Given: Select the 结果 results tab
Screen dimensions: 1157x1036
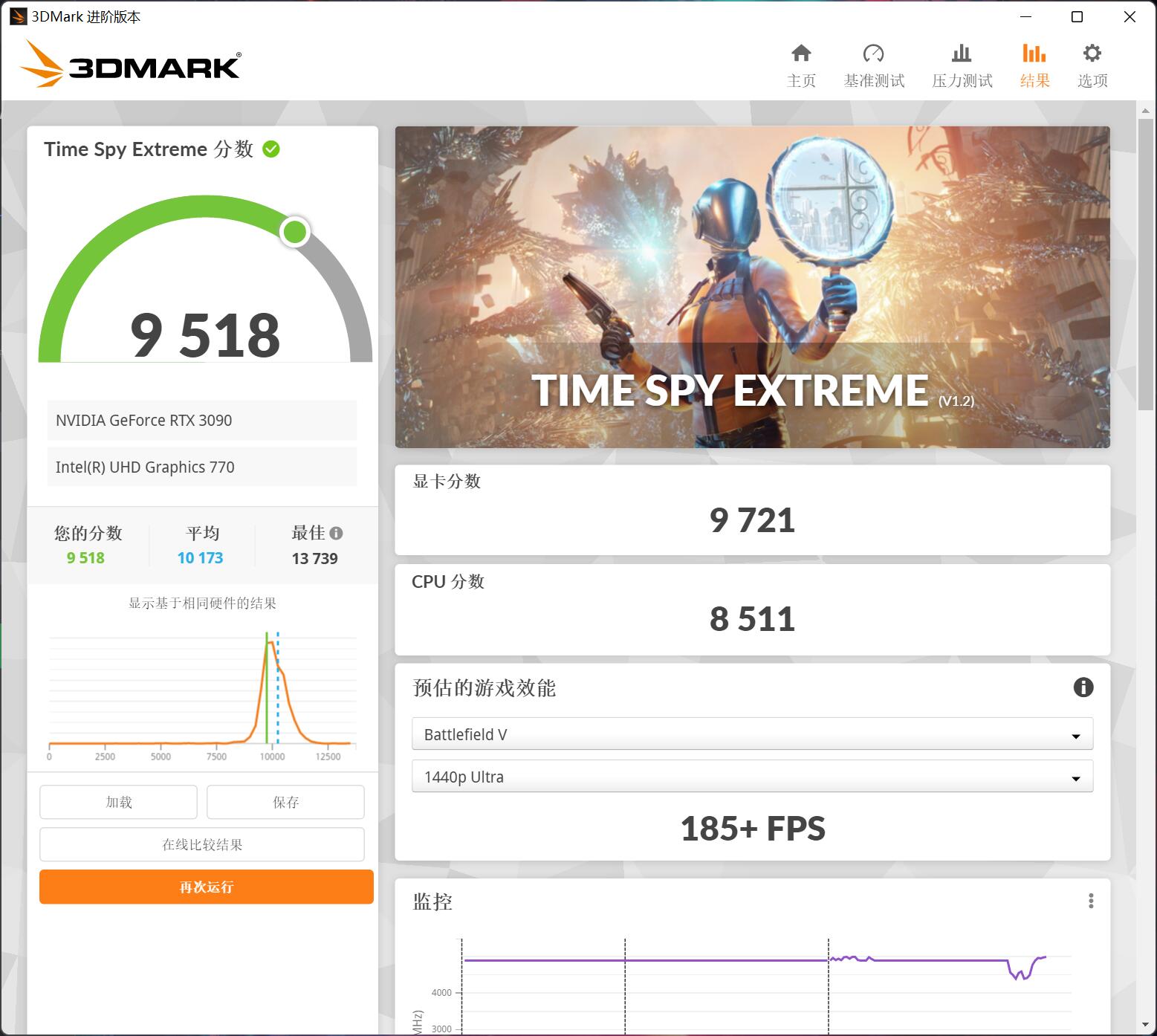Looking at the screenshot, I should coord(1034,66).
